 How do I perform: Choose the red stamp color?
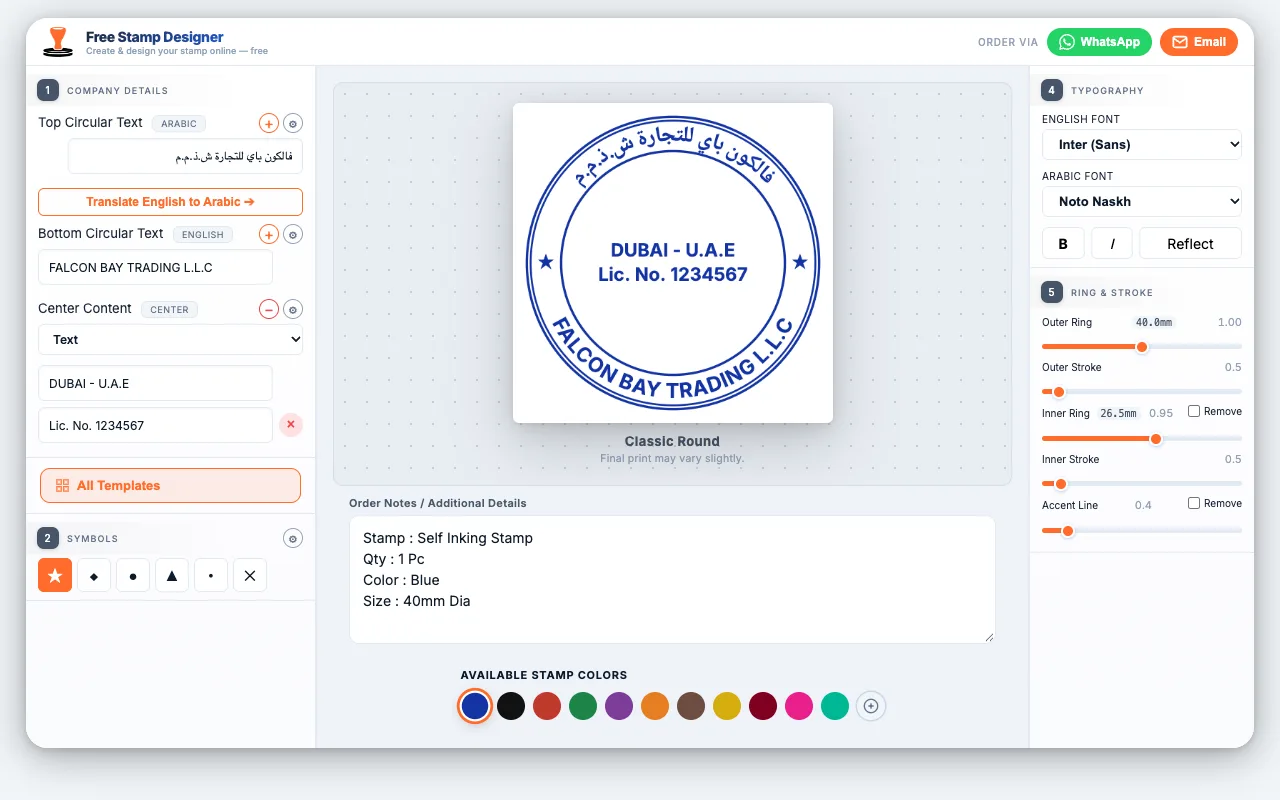(547, 706)
